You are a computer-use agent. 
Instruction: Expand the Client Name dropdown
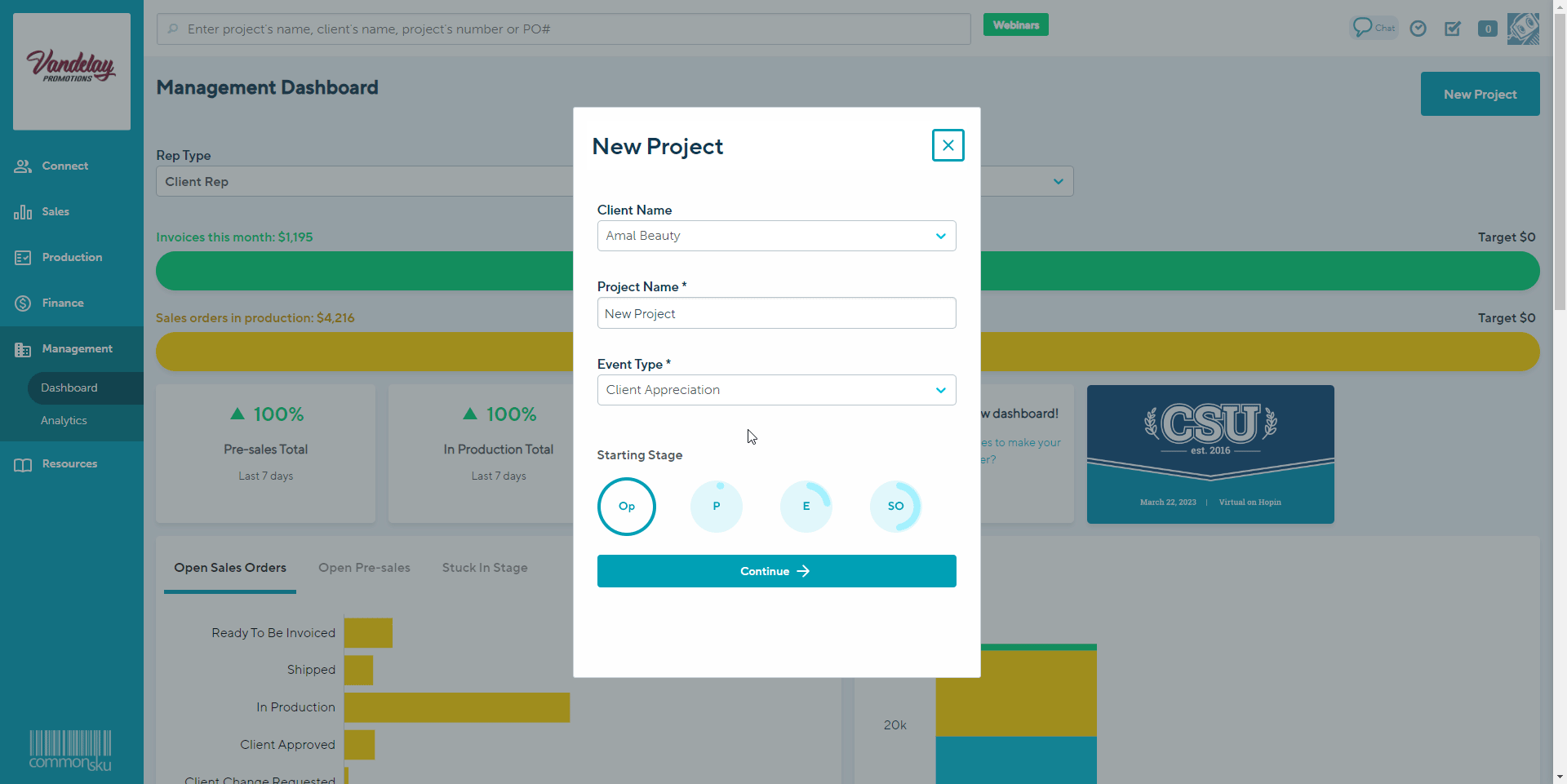click(776, 236)
